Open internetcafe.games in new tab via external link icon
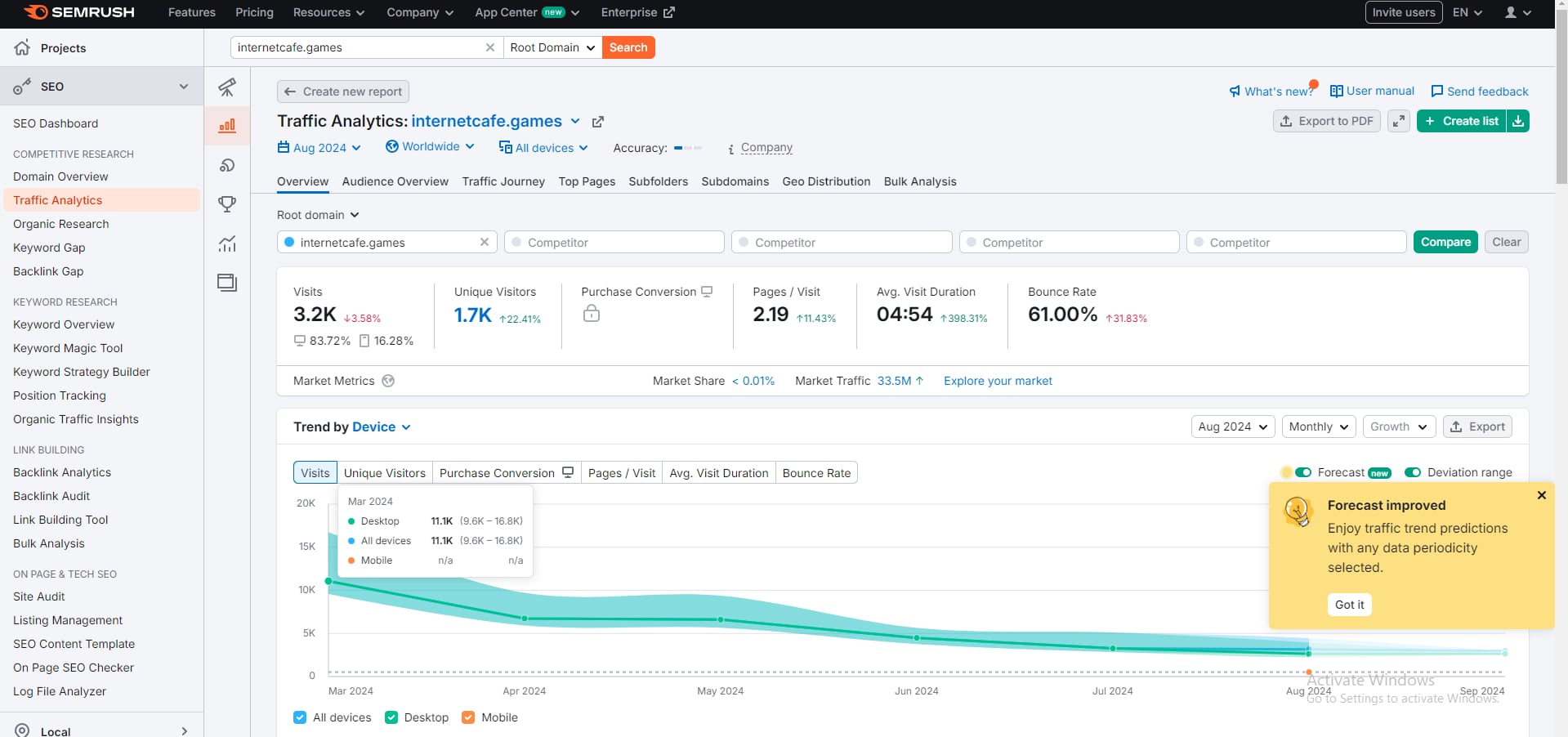Screen dimensions: 1568x737 (x=598, y=122)
